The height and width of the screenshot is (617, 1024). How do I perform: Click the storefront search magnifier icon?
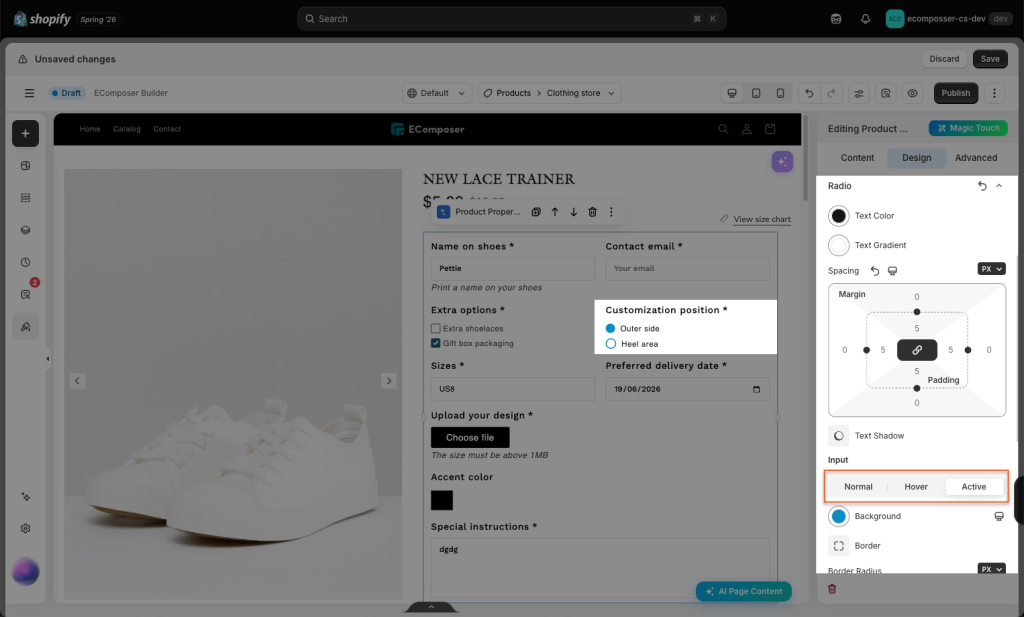point(723,129)
